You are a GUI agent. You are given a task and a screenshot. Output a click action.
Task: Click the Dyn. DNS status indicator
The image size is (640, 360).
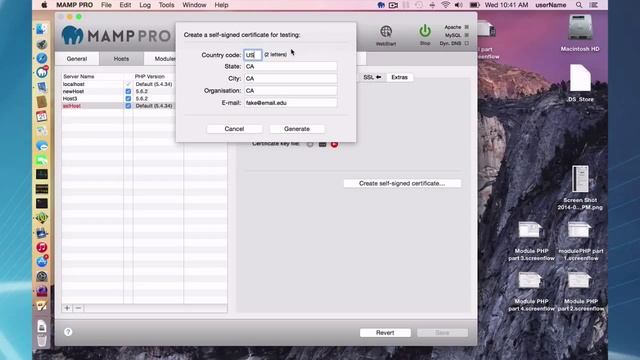click(467, 43)
